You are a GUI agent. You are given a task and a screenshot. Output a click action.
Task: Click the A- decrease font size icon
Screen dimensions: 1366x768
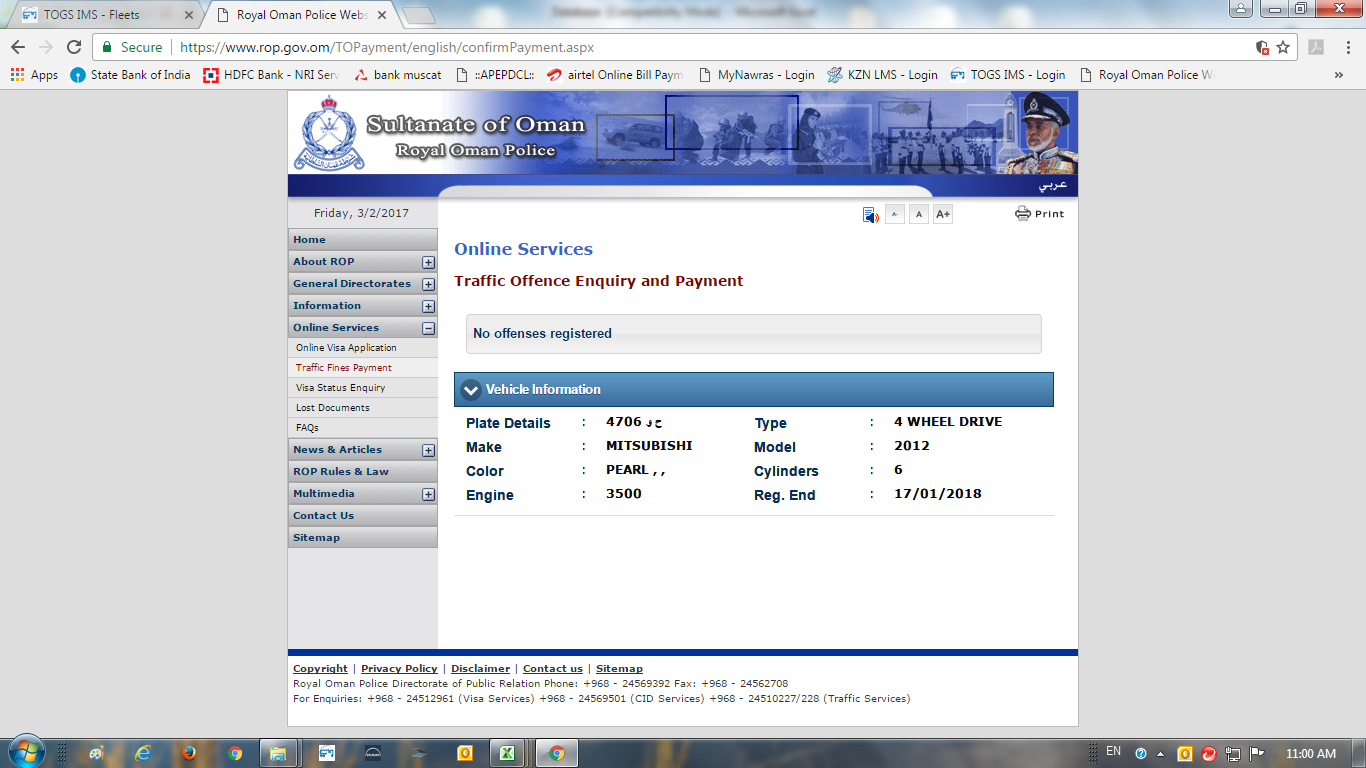pos(895,214)
